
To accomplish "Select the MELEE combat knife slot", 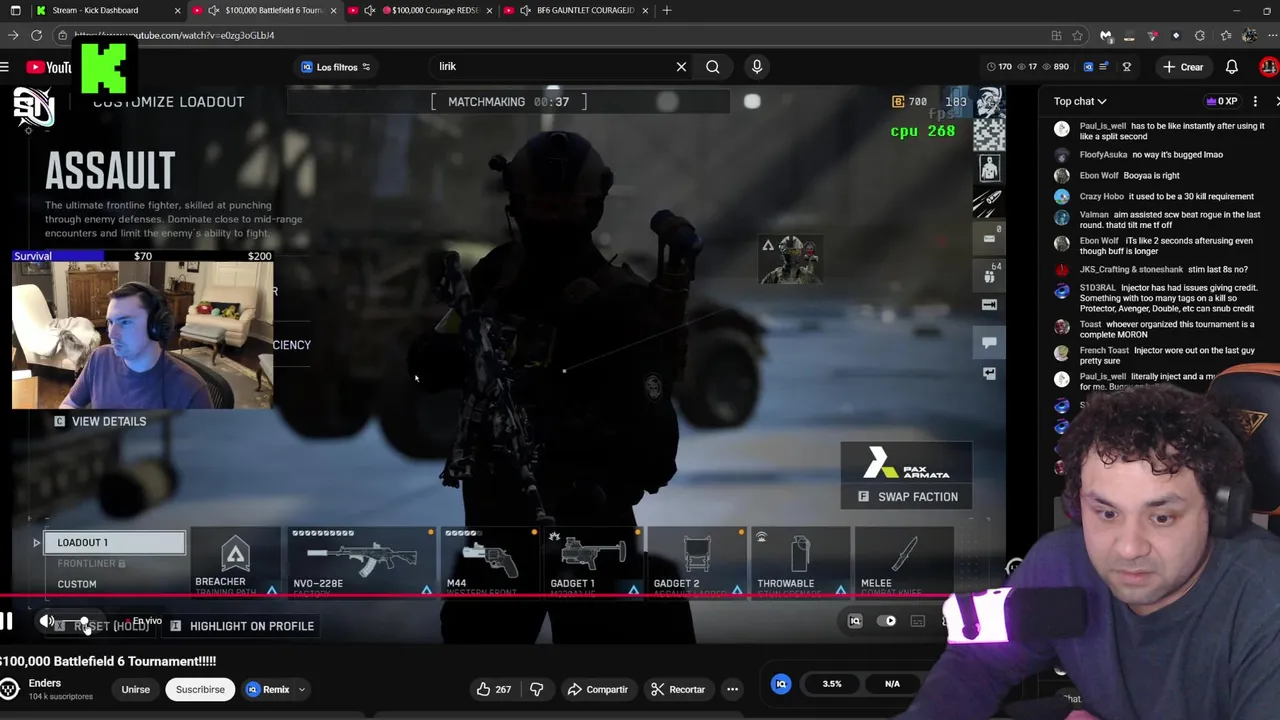I will click(903, 563).
